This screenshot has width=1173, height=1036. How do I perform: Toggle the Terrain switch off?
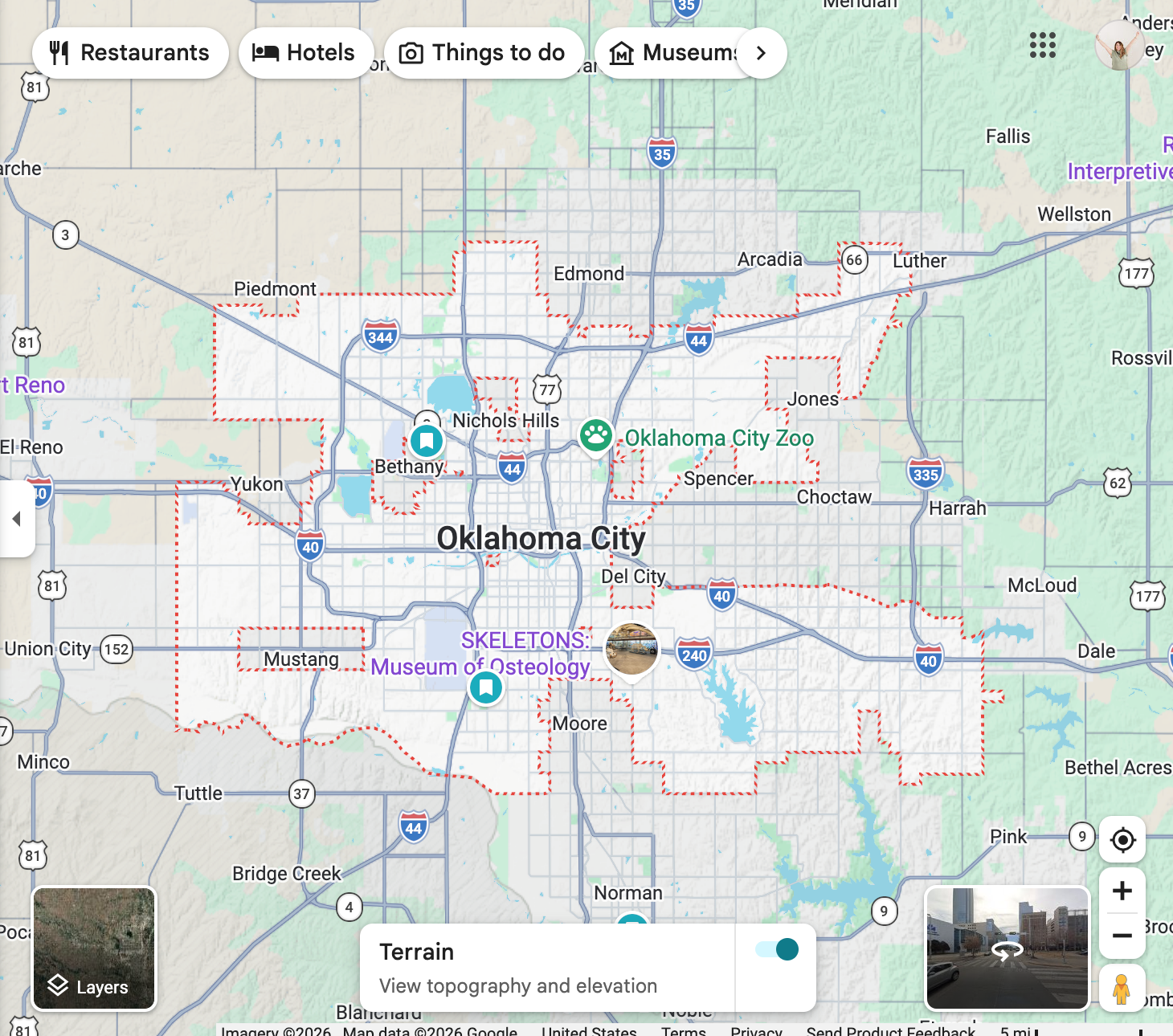[777, 949]
